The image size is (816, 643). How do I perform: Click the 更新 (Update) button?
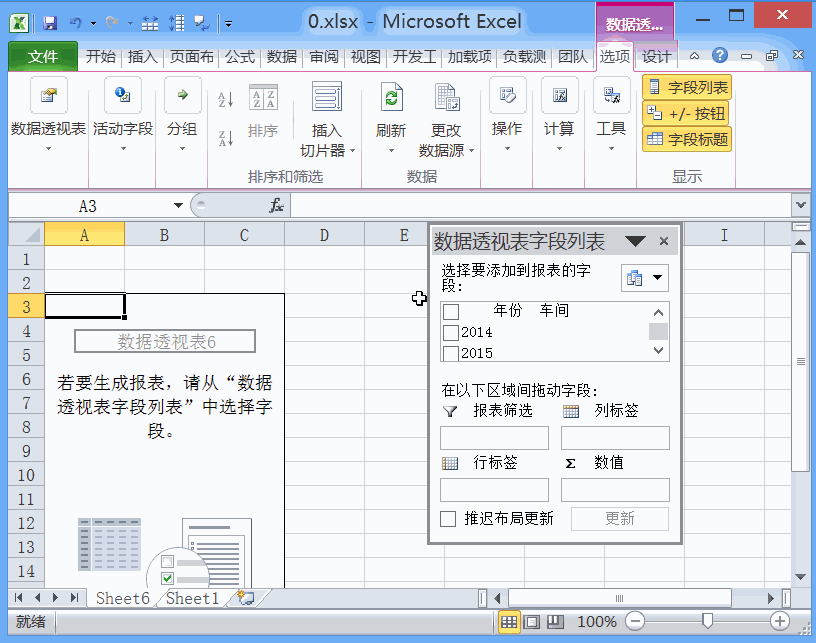pos(620,518)
